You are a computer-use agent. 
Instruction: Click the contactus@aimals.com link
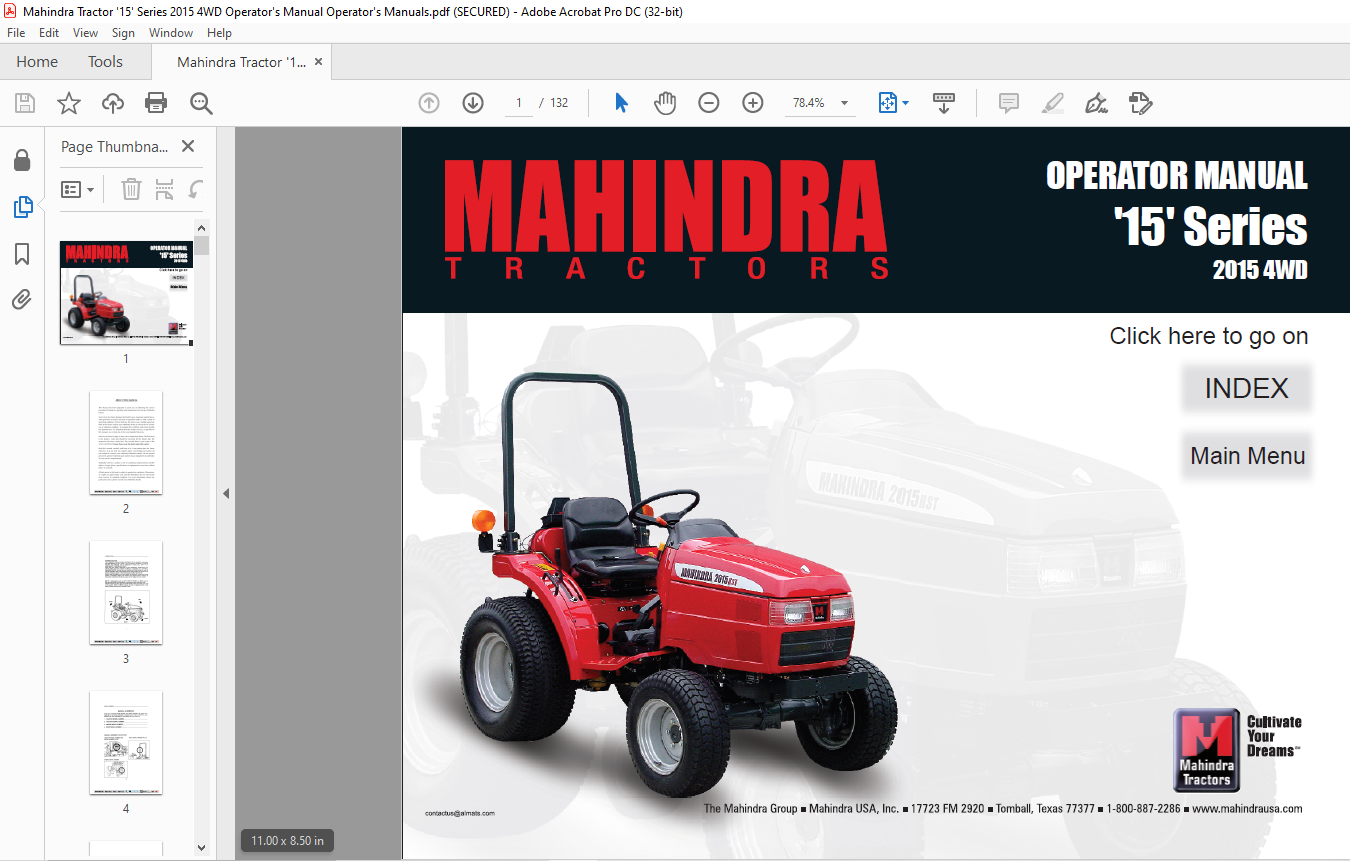(x=460, y=813)
